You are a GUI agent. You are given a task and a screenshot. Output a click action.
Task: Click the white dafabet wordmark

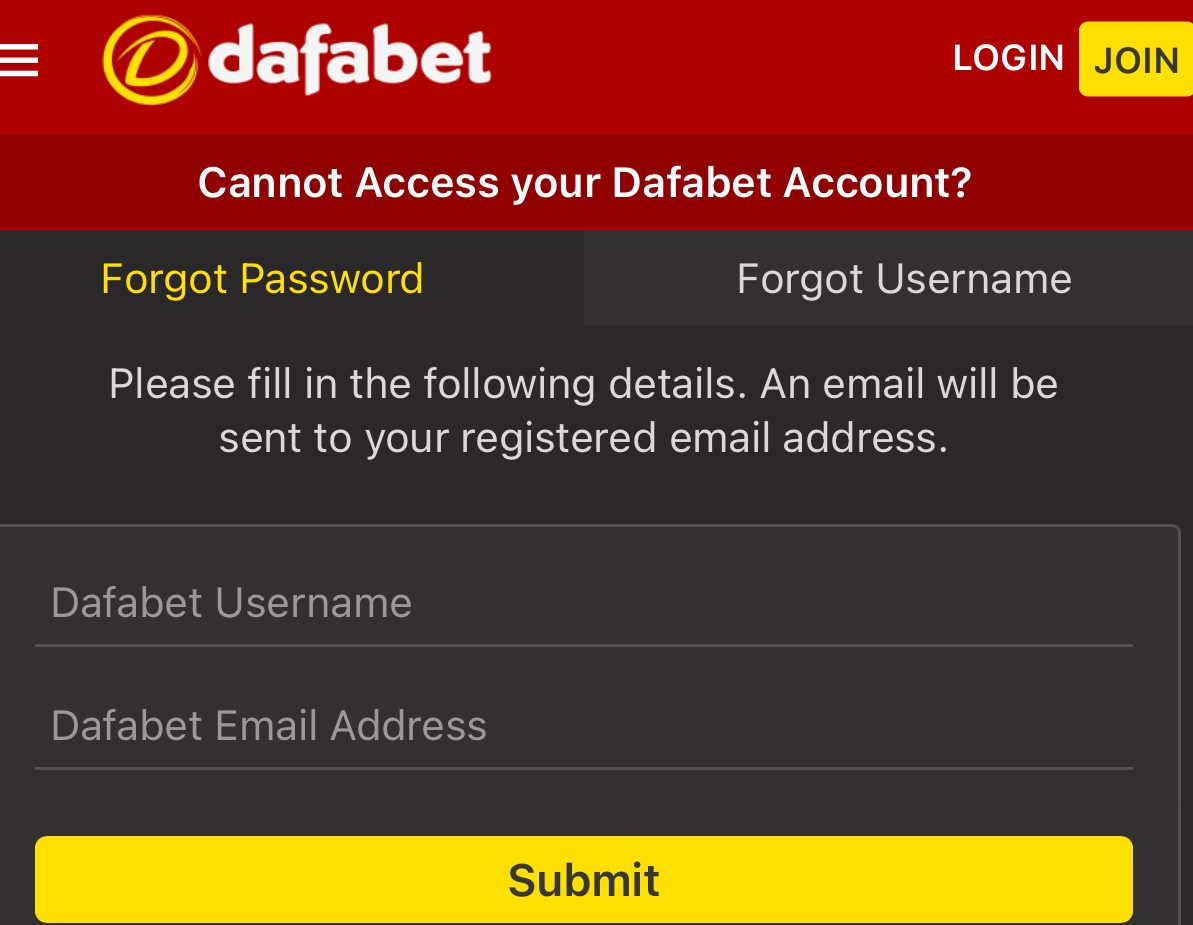[x=350, y=60]
